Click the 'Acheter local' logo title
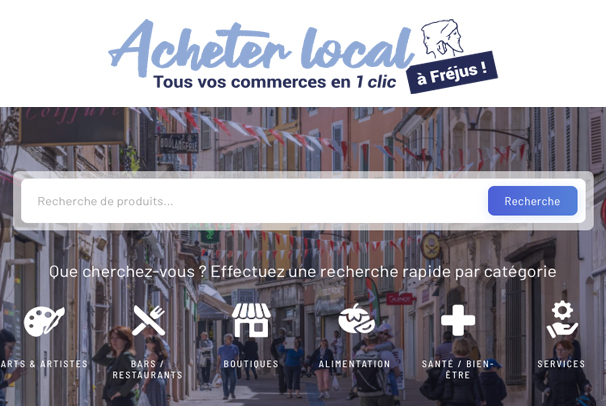 261,47
